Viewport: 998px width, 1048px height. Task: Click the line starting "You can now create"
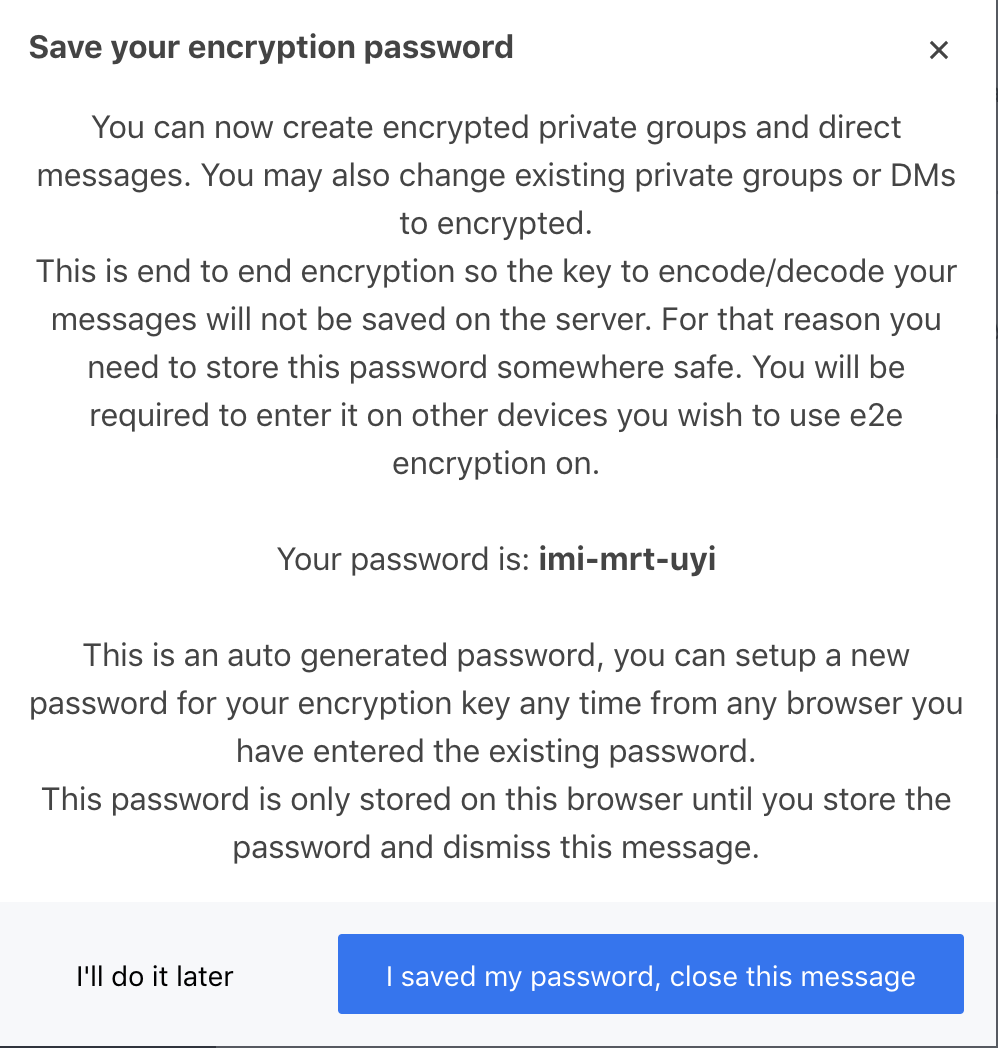coord(496,127)
